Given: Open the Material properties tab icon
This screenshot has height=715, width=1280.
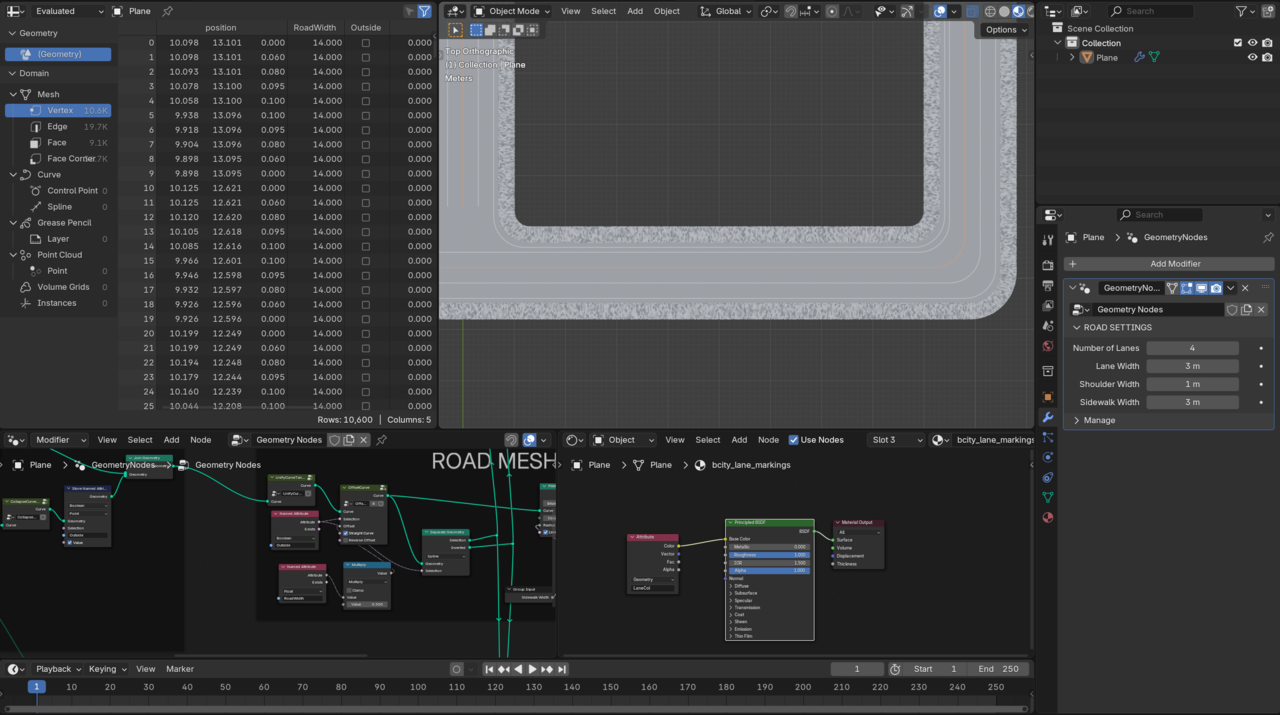Looking at the screenshot, I should 1048,517.
